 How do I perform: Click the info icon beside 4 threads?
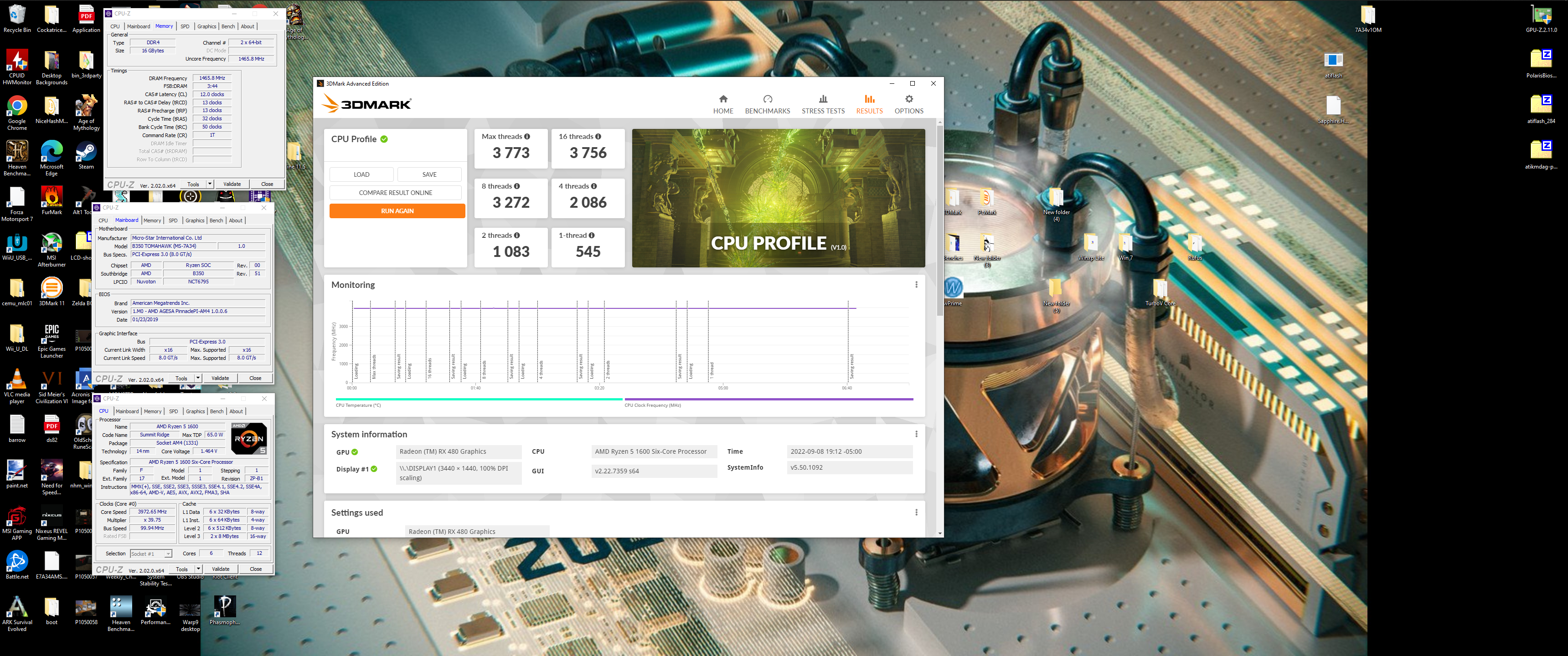(x=593, y=186)
